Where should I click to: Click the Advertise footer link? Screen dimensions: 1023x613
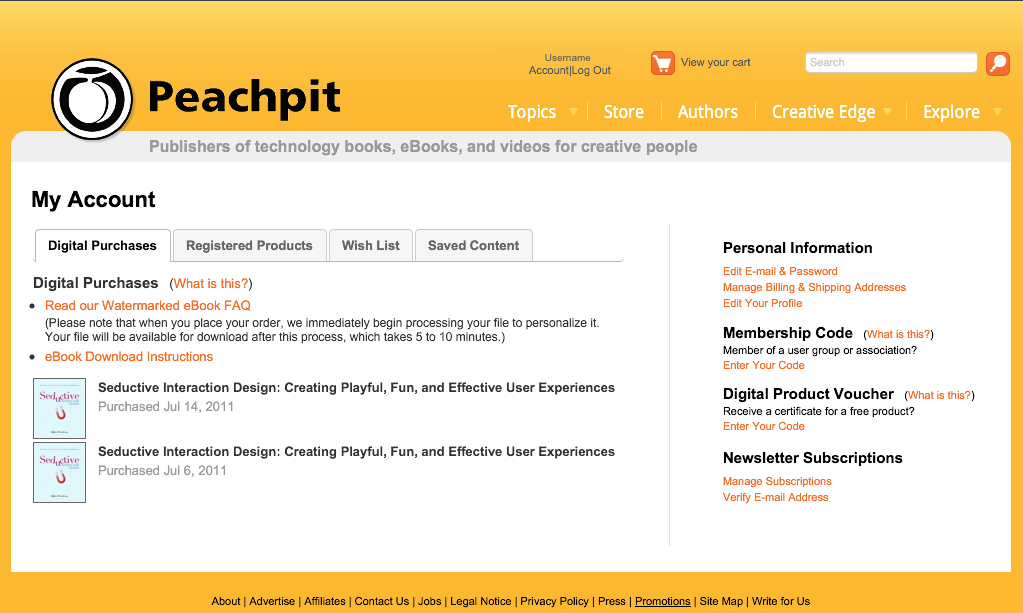tap(272, 601)
